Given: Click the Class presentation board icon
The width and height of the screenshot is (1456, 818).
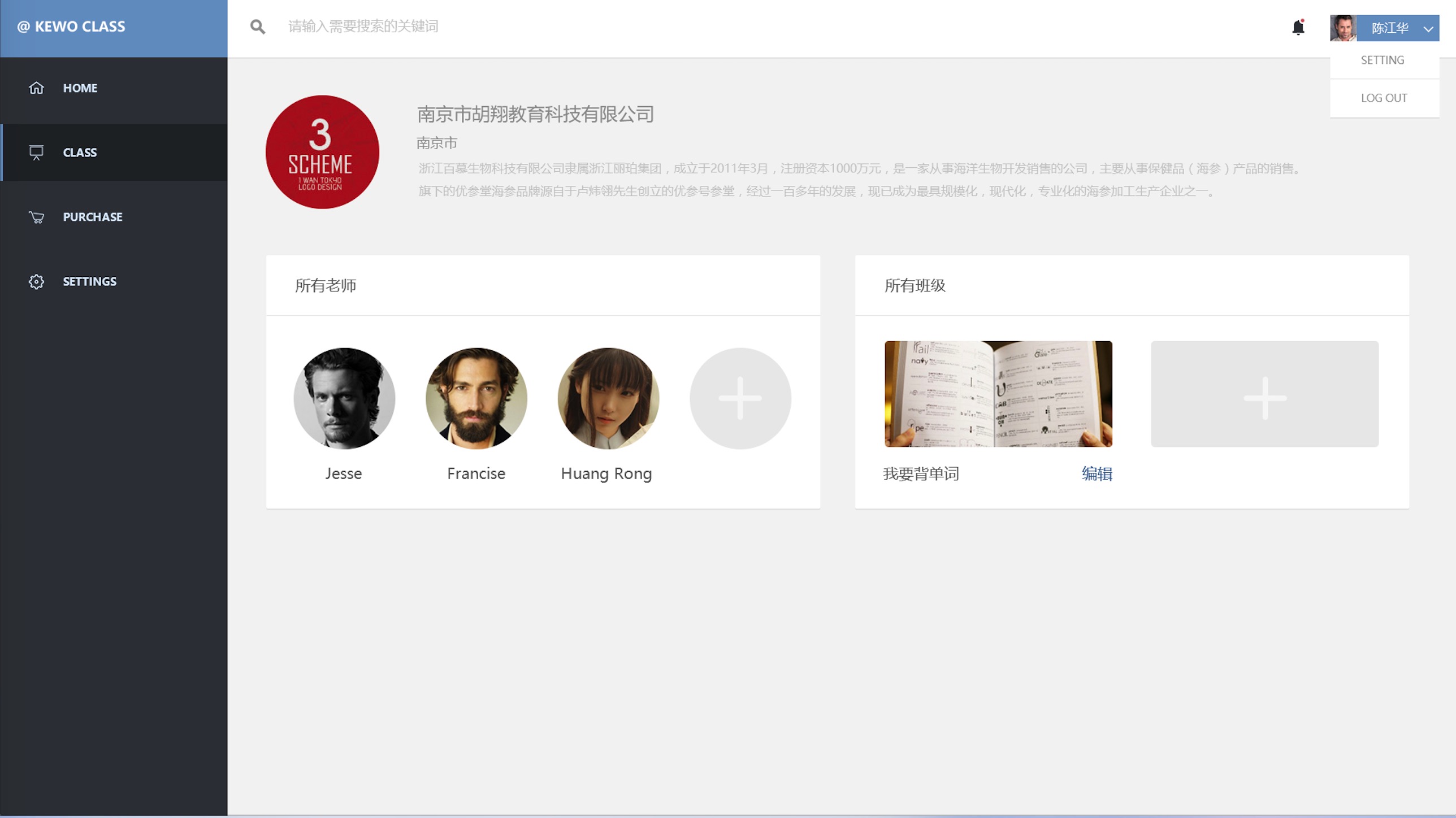Looking at the screenshot, I should [x=36, y=153].
